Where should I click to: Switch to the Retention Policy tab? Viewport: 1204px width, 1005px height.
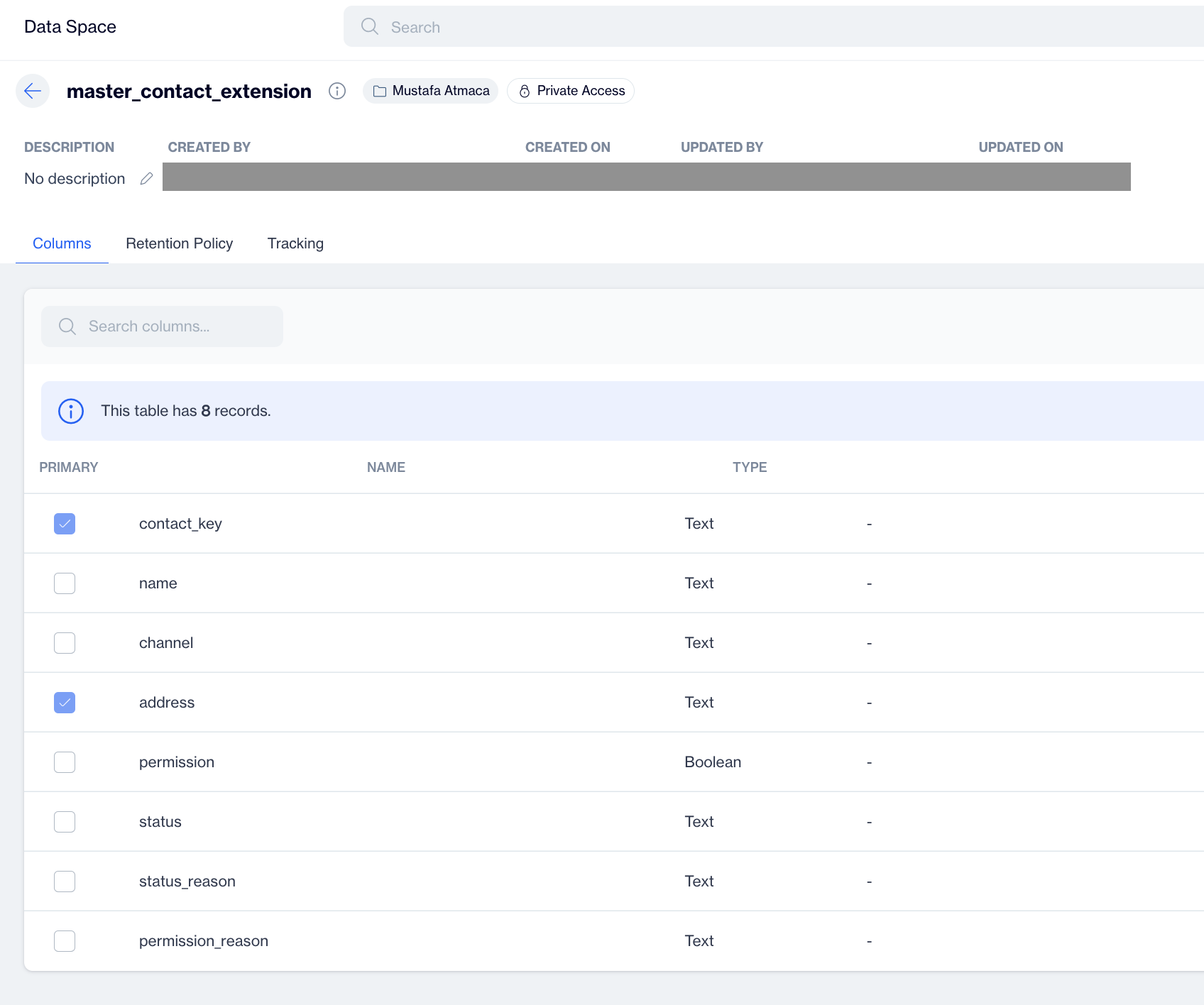(180, 243)
